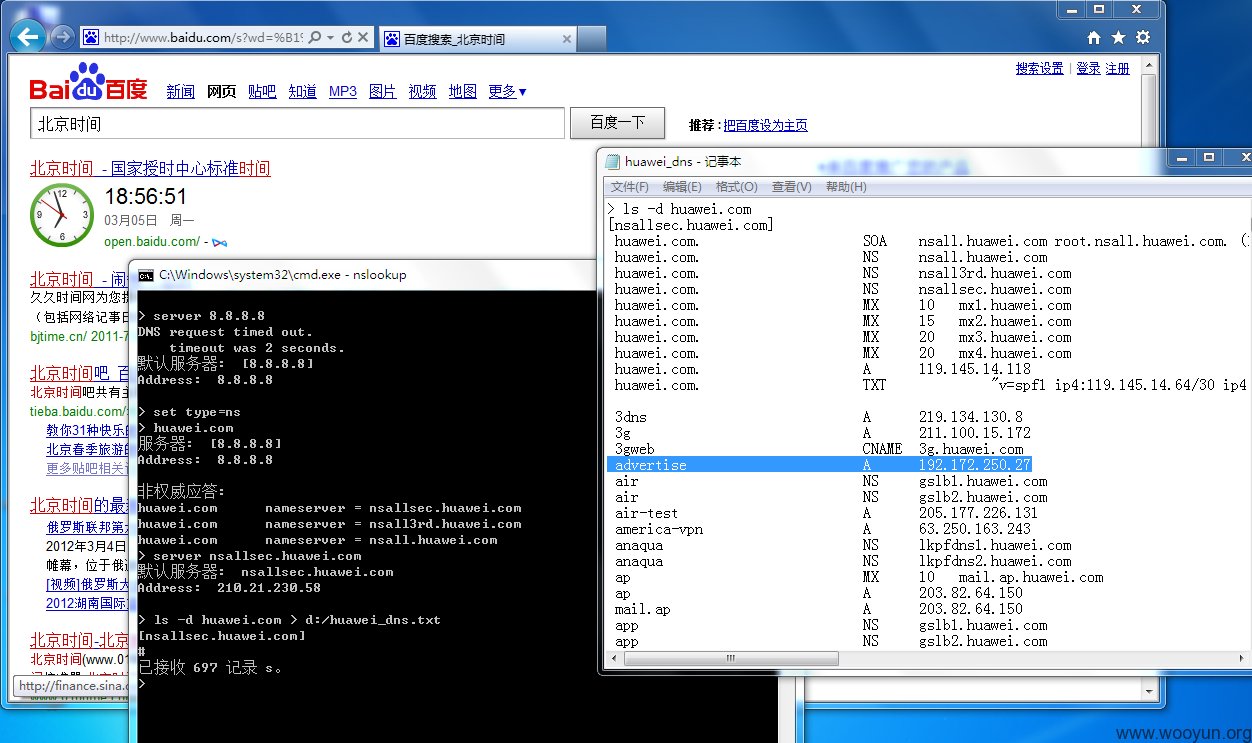
Task: Open the address bar autocomplete dropdown arrow
Action: coord(330,38)
